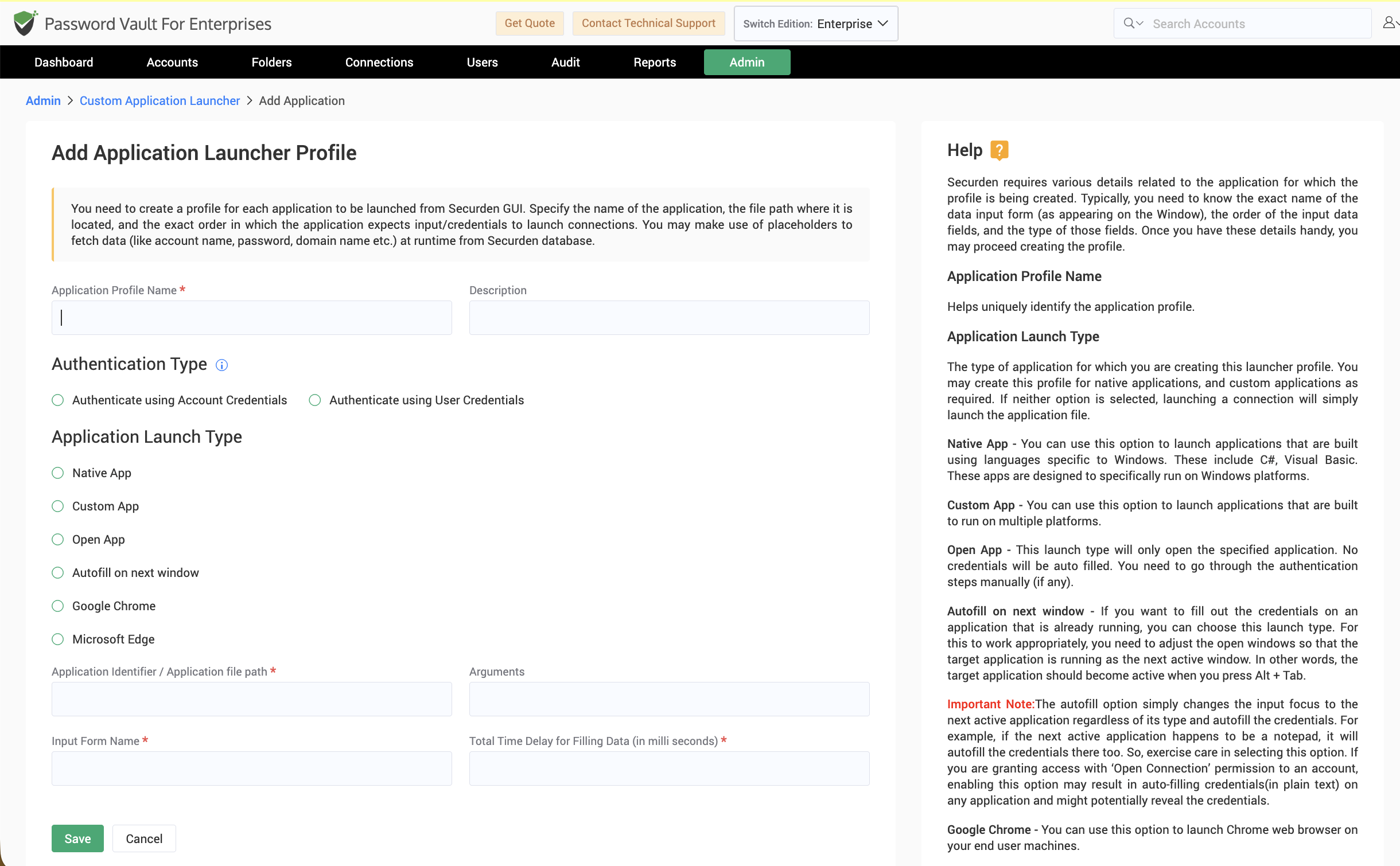Open the Switch Edition dropdown
The width and height of the screenshot is (1400, 866).
tap(816, 24)
